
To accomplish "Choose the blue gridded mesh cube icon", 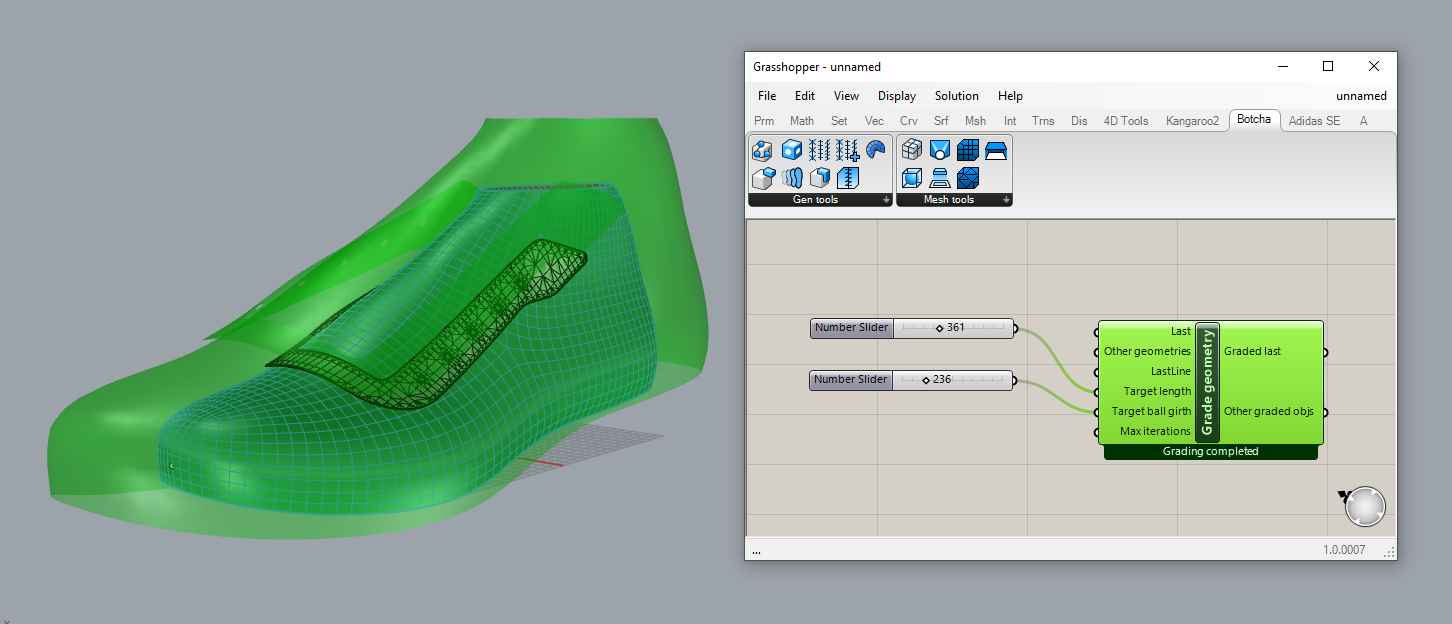I will (967, 150).
